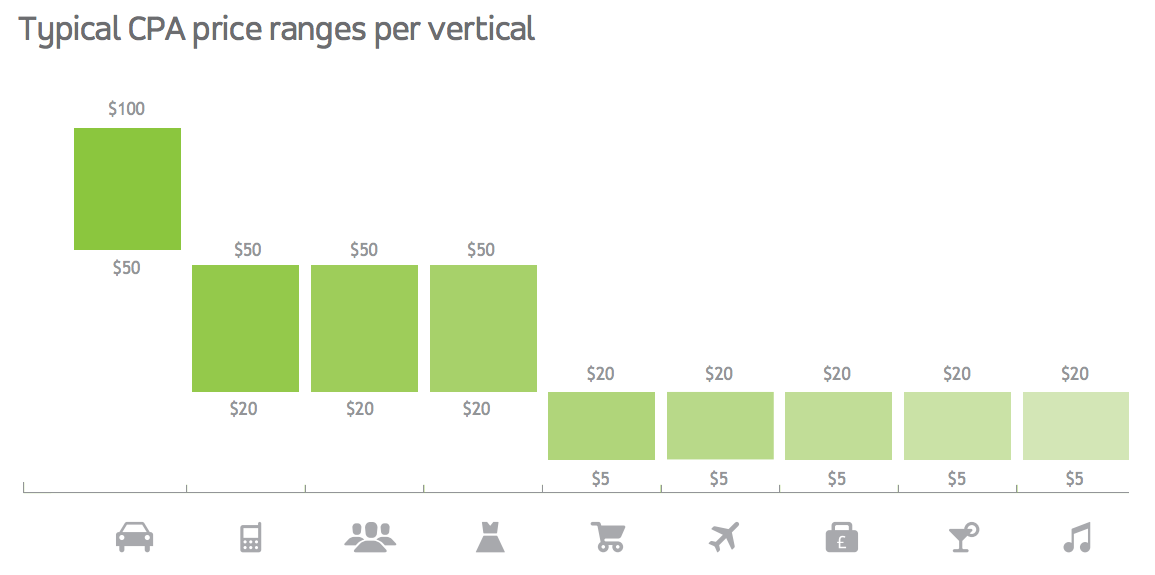1155x575 pixels.
Task: Click the group of people icon
Action: [371, 537]
